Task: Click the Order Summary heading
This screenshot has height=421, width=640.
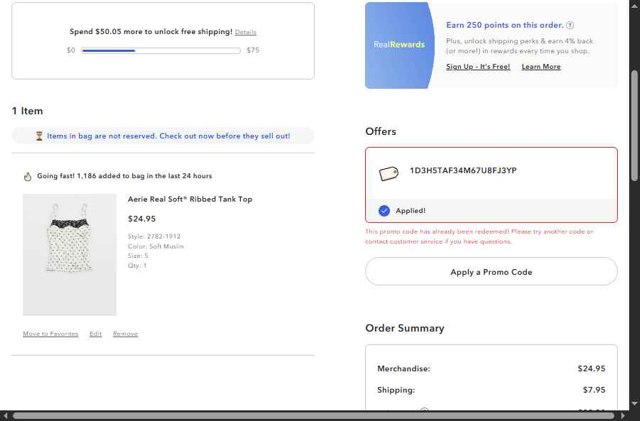Action: (404, 328)
